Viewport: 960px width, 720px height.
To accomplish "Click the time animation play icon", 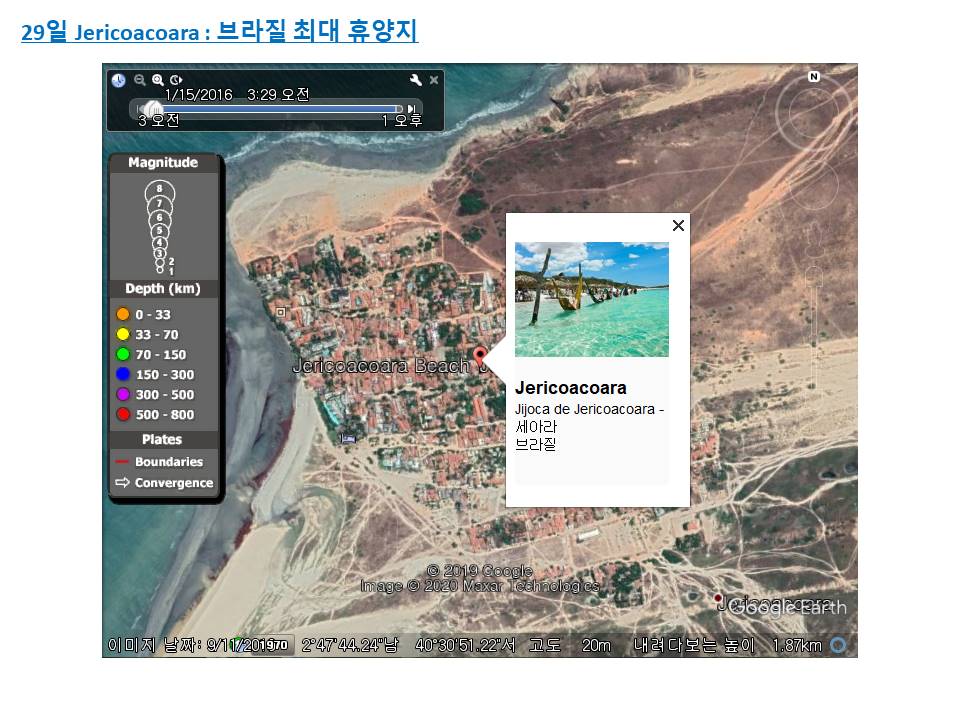I will pos(176,80).
